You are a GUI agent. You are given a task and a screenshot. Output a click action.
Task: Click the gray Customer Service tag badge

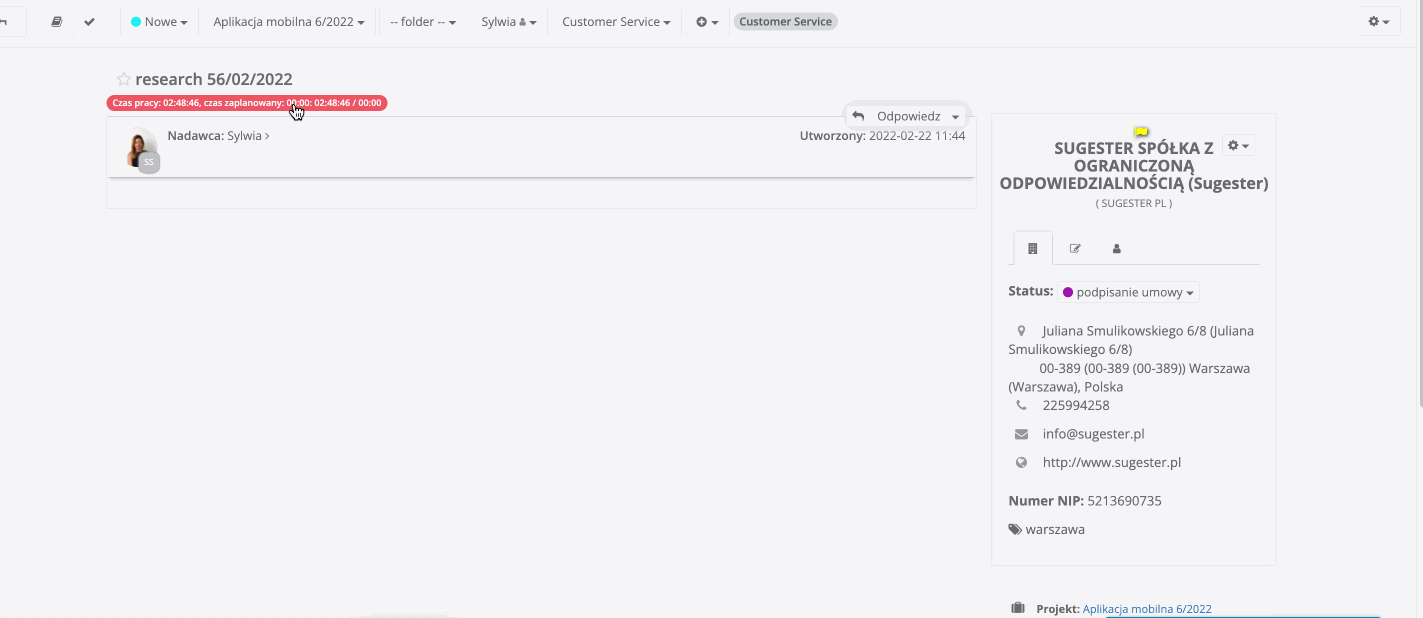[x=786, y=21]
